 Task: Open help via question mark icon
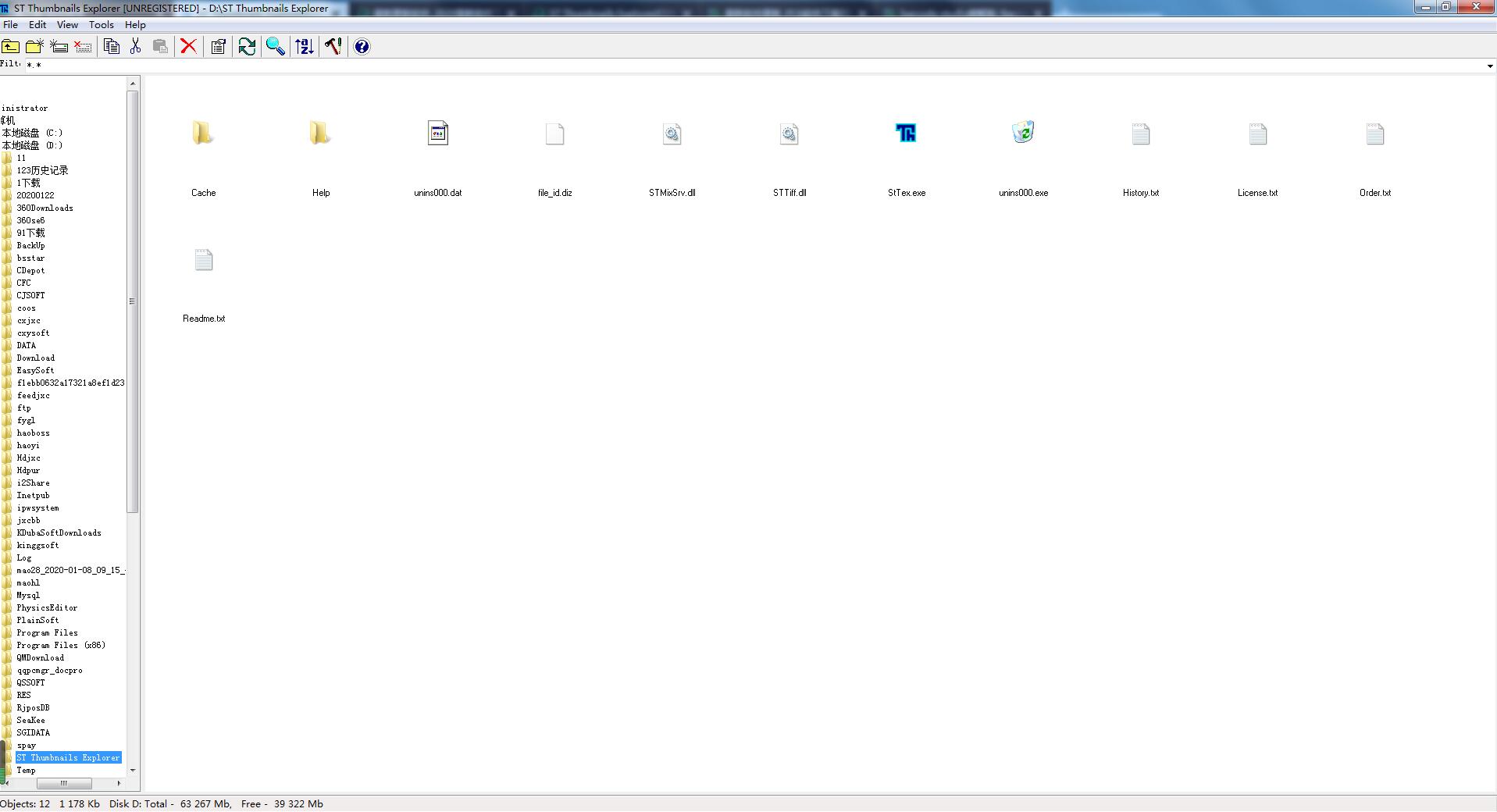click(362, 47)
